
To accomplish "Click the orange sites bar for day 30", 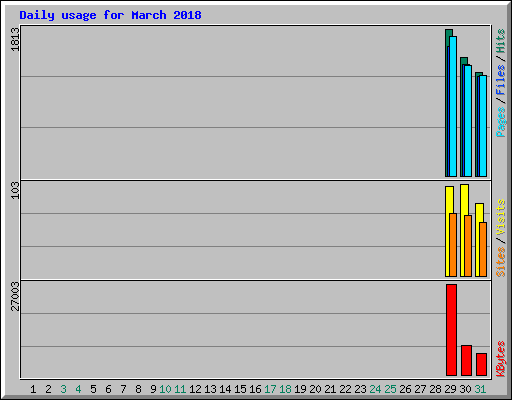I will (x=468, y=246).
